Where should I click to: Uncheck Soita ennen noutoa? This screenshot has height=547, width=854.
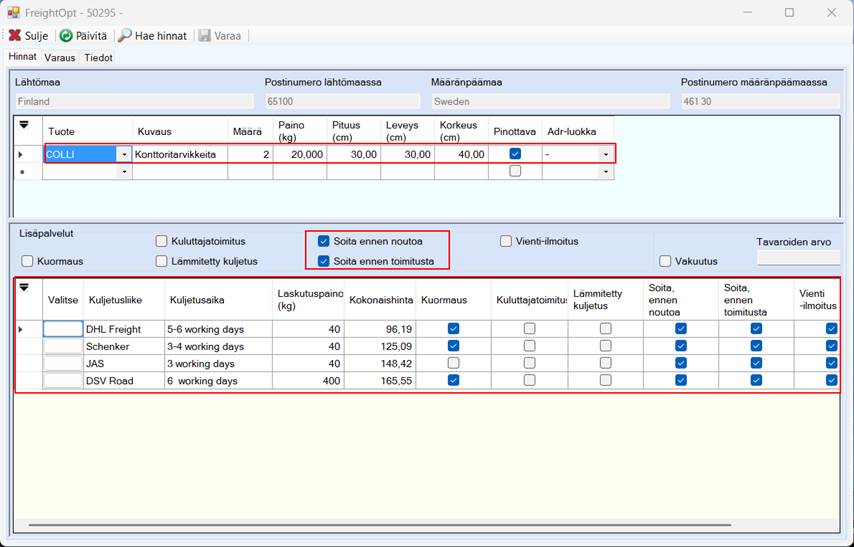[x=324, y=241]
